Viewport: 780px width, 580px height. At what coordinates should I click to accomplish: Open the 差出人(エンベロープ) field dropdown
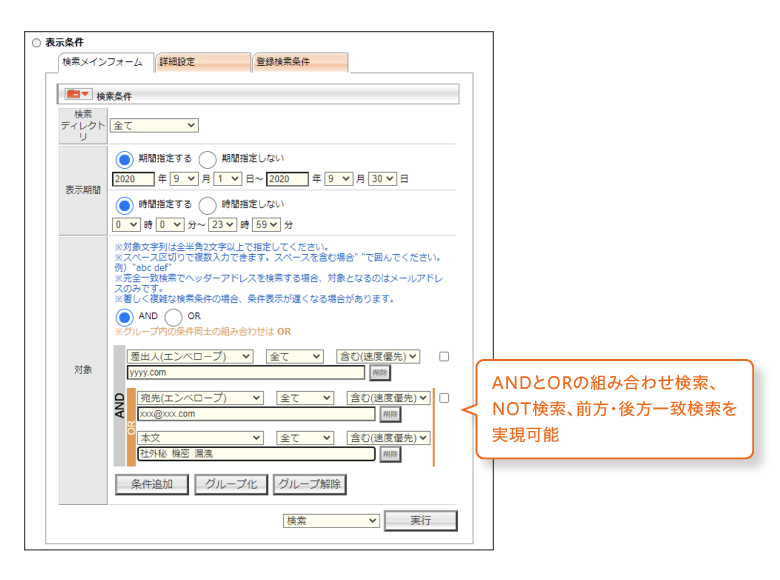click(190, 357)
